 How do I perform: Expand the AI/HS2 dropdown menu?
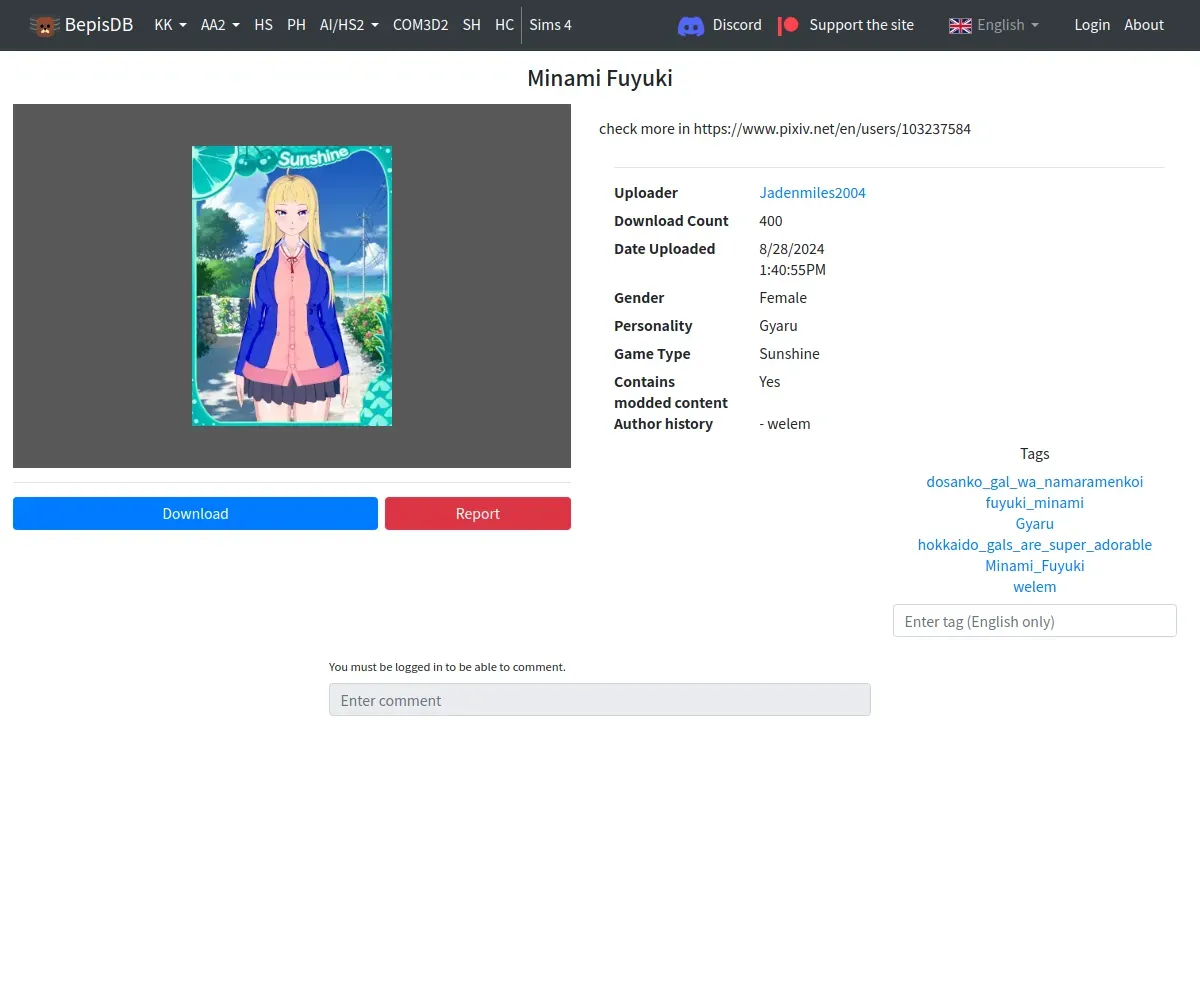pyautogui.click(x=349, y=25)
